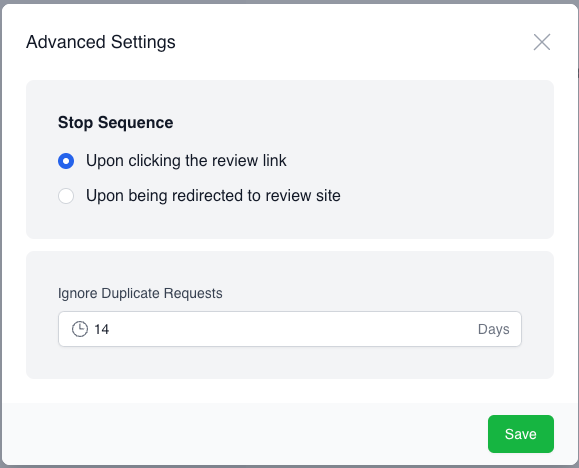Screen dimensions: 579x468
Task: Click the "Days" suffix in the input
Action: pyautogui.click(x=493, y=329)
